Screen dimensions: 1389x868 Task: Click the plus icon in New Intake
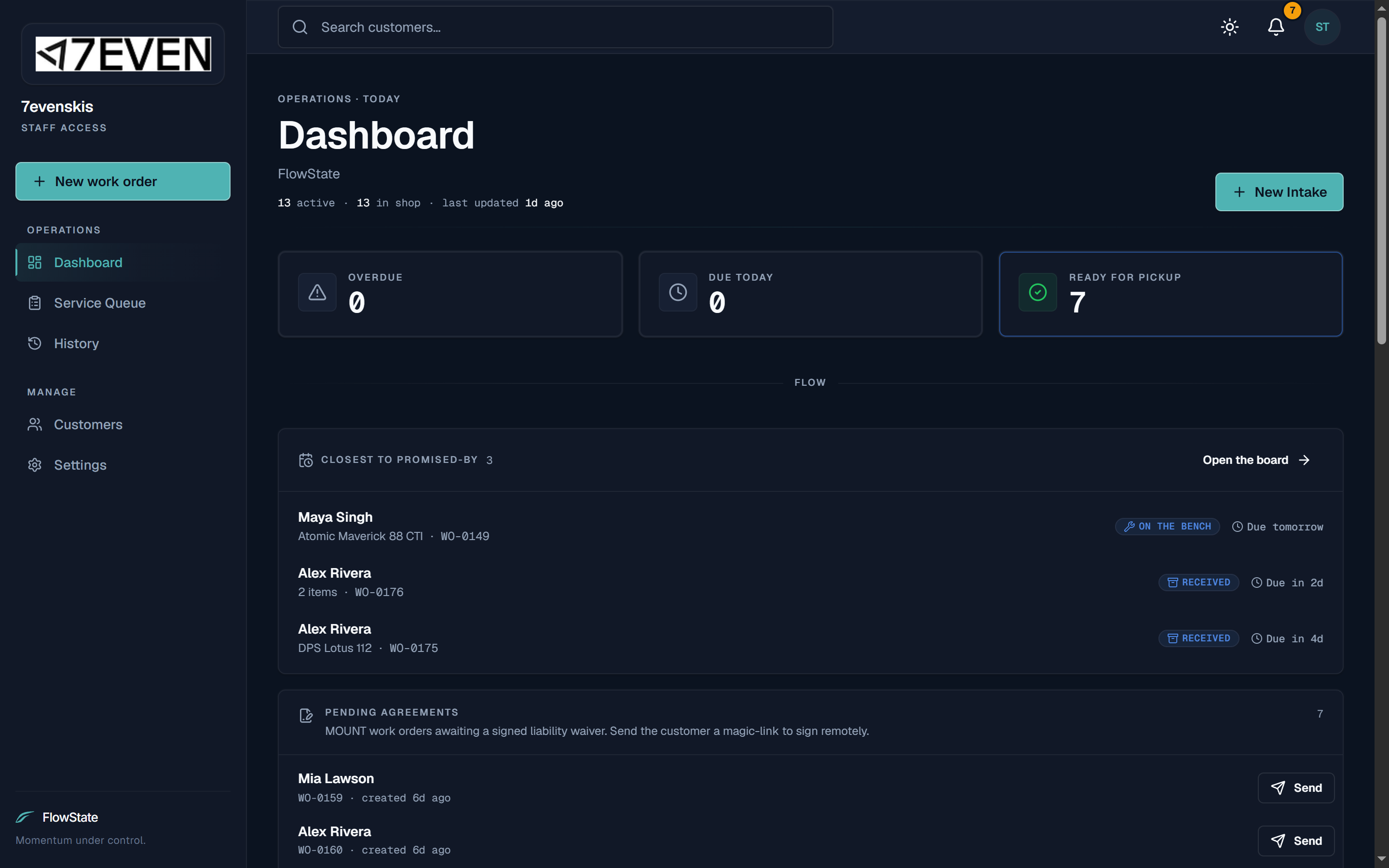tap(1239, 192)
